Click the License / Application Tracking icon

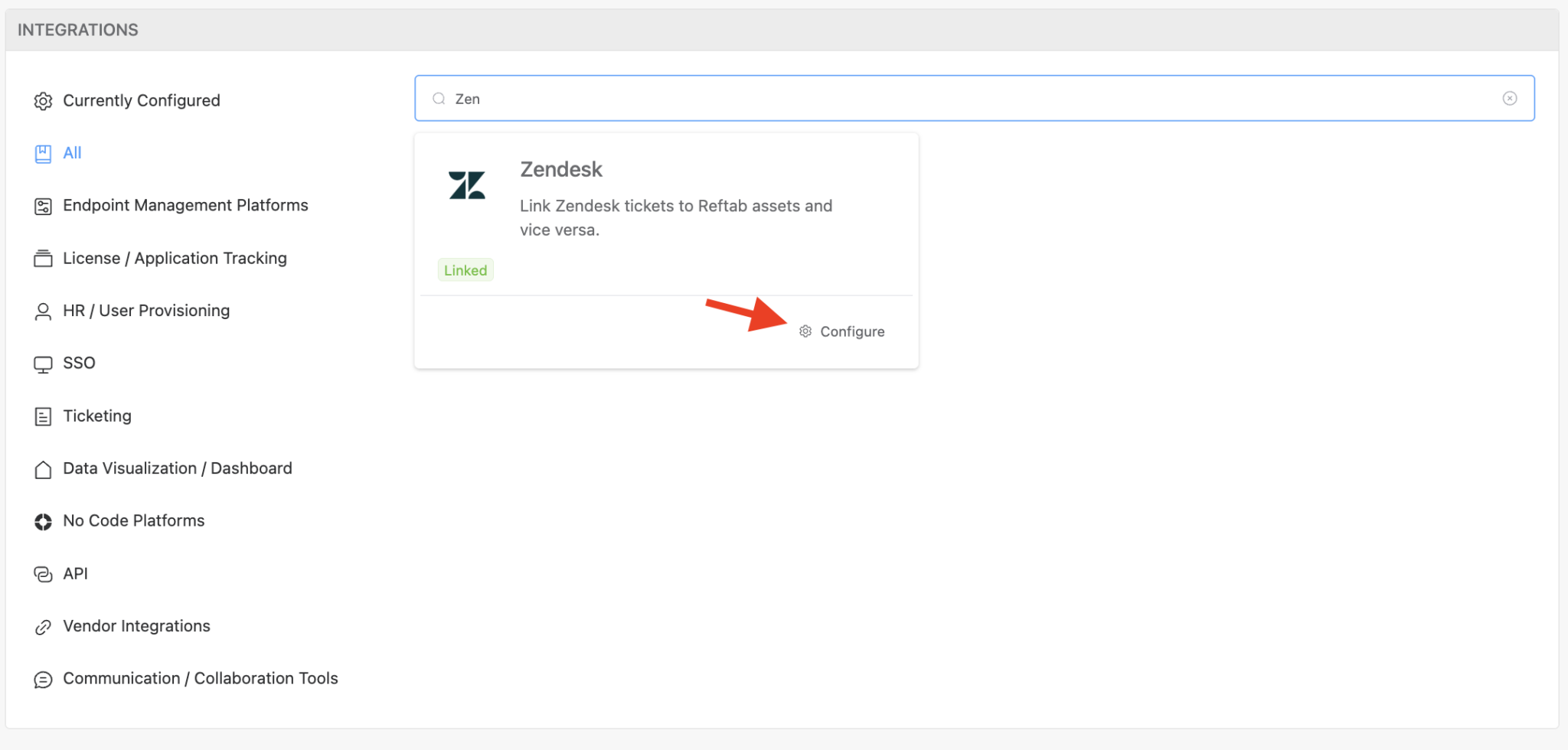(43, 259)
